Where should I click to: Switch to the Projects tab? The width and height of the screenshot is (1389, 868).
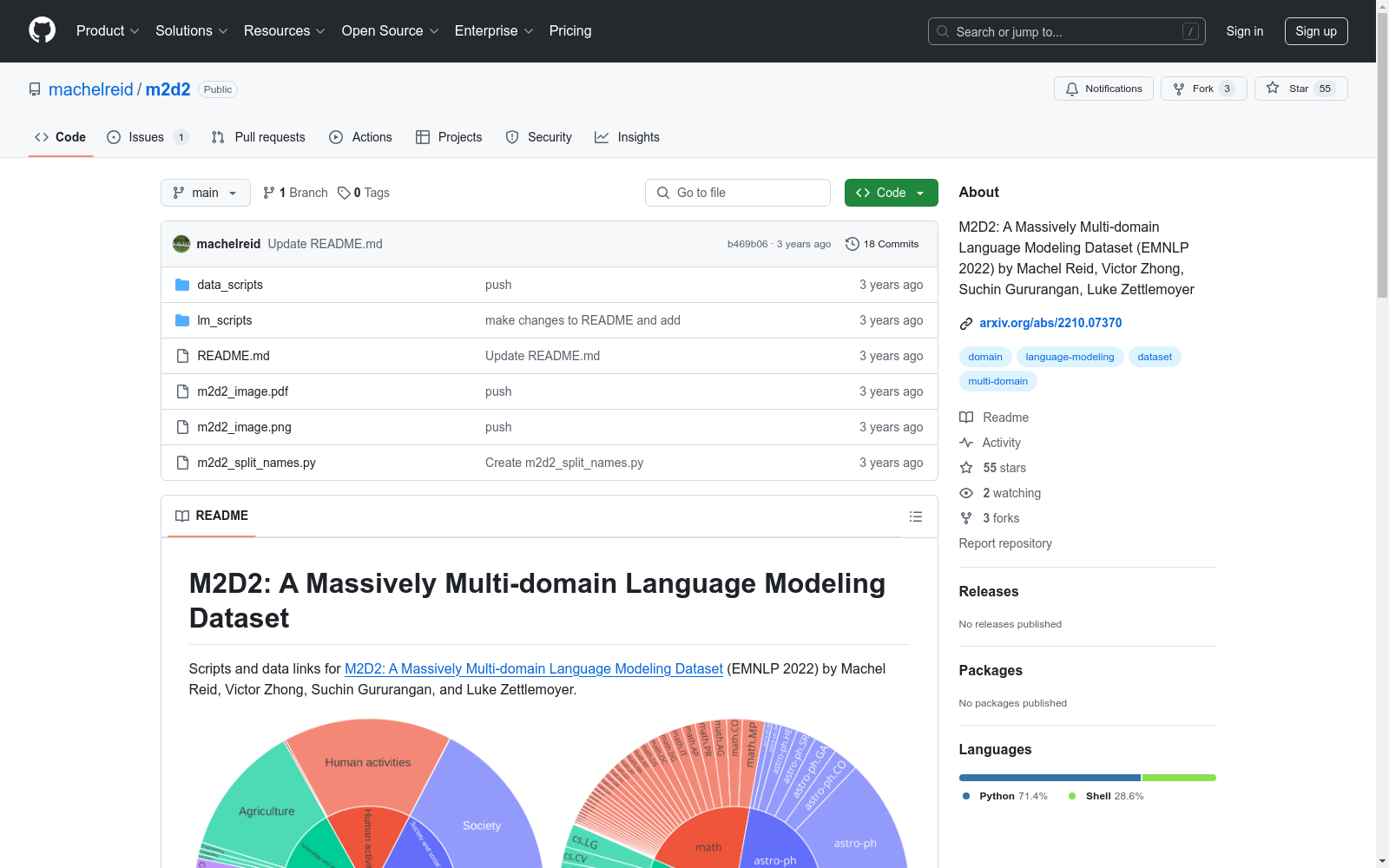click(x=449, y=137)
